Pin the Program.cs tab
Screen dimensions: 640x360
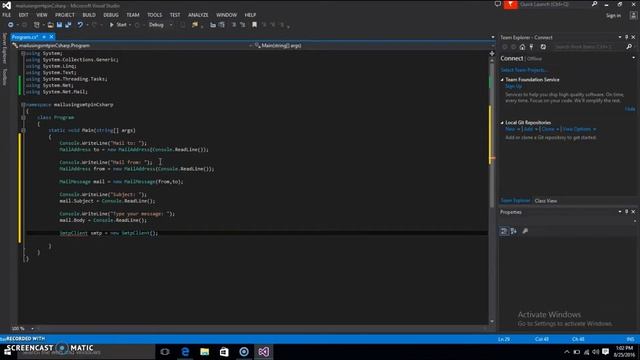click(x=44, y=37)
